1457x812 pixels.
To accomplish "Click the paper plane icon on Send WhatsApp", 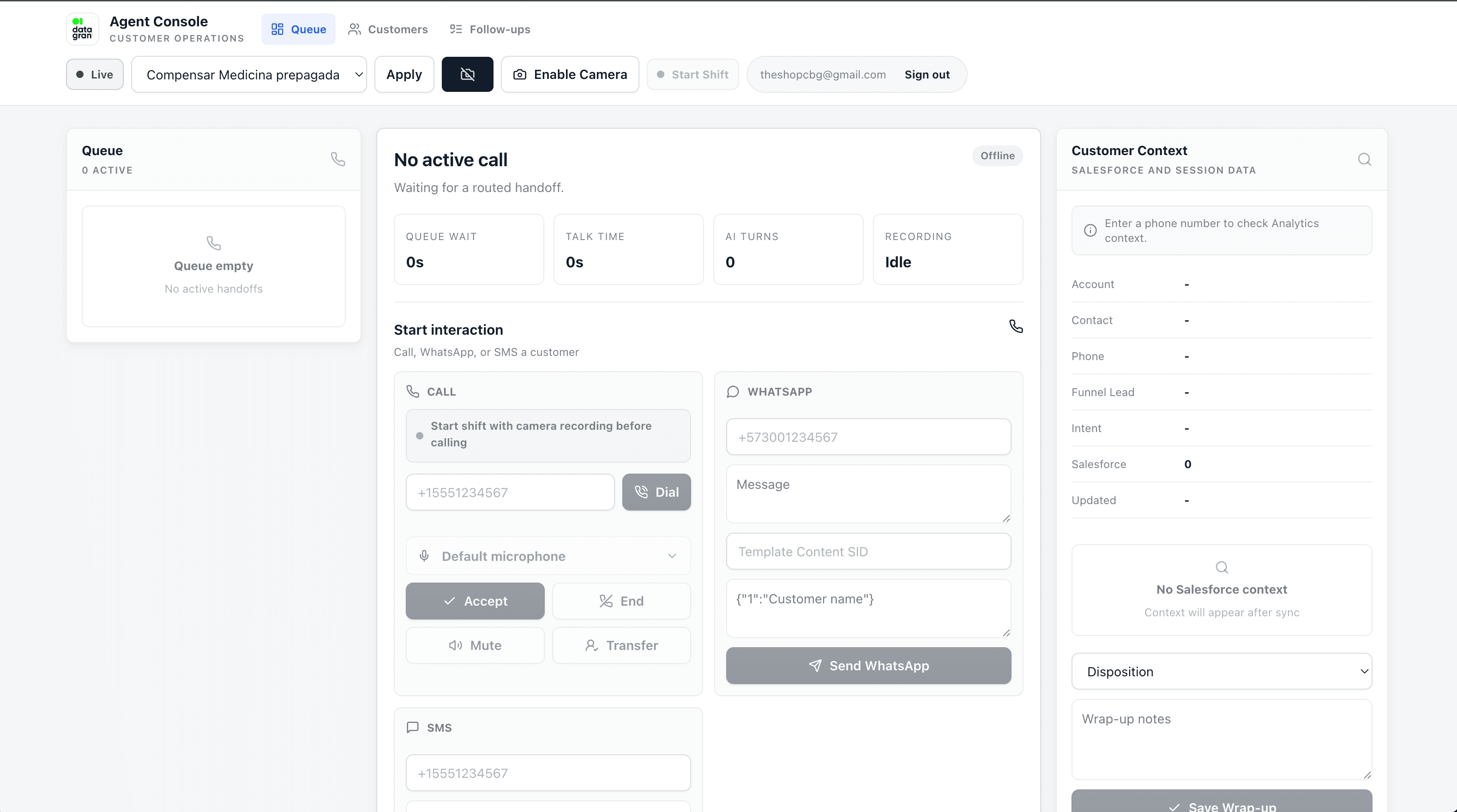I will (815, 666).
